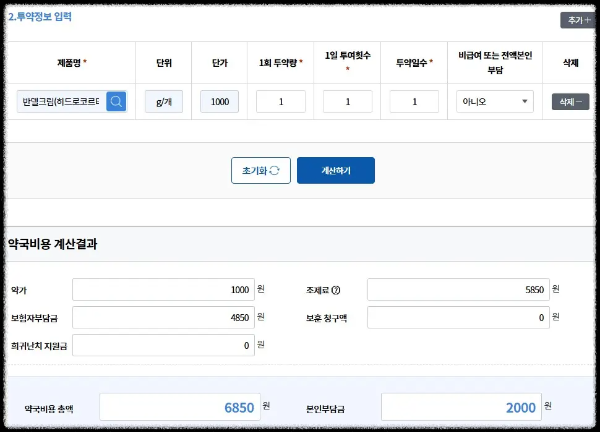The height and width of the screenshot is (432, 600).
Task: Click the 2.투약정보 입력 heading
Action: (x=40, y=17)
